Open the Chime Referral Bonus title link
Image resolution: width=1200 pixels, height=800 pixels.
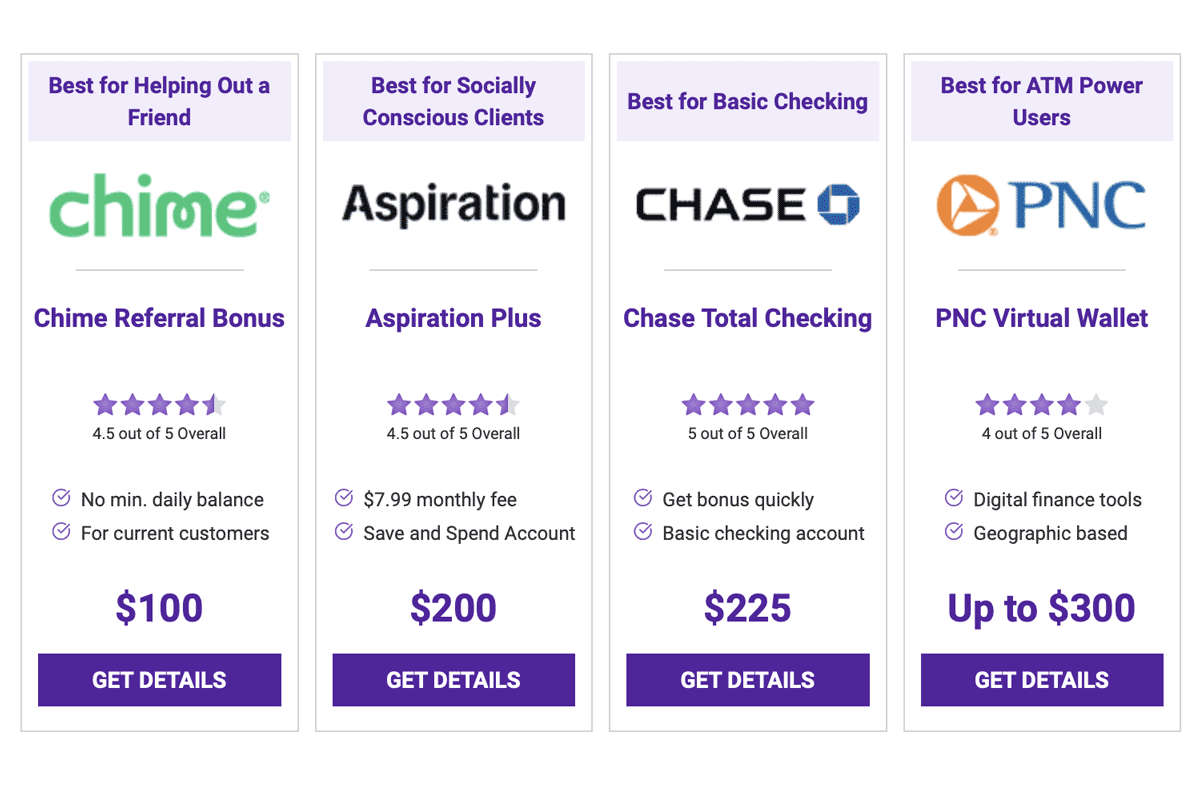pyautogui.click(x=159, y=319)
